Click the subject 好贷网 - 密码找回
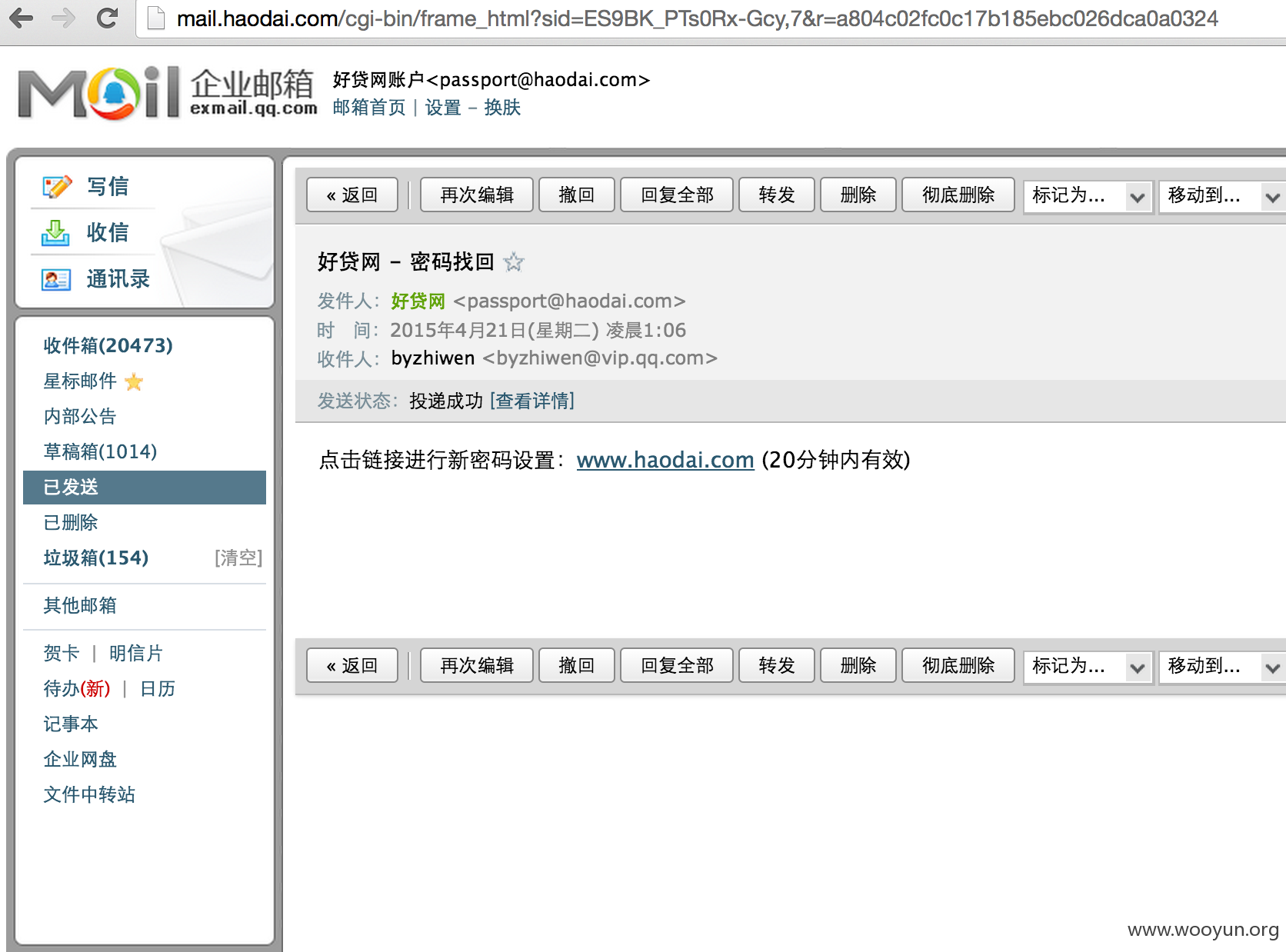Viewport: 1286px width, 952px height. [406, 262]
